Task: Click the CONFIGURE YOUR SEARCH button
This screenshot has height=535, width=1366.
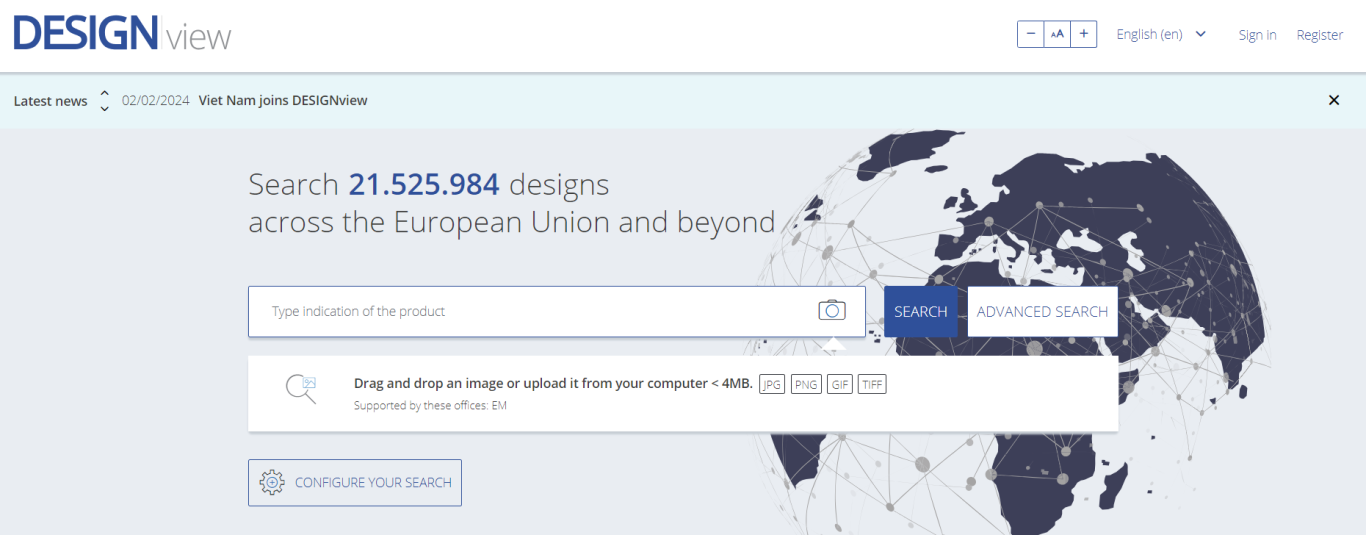Action: (x=355, y=483)
